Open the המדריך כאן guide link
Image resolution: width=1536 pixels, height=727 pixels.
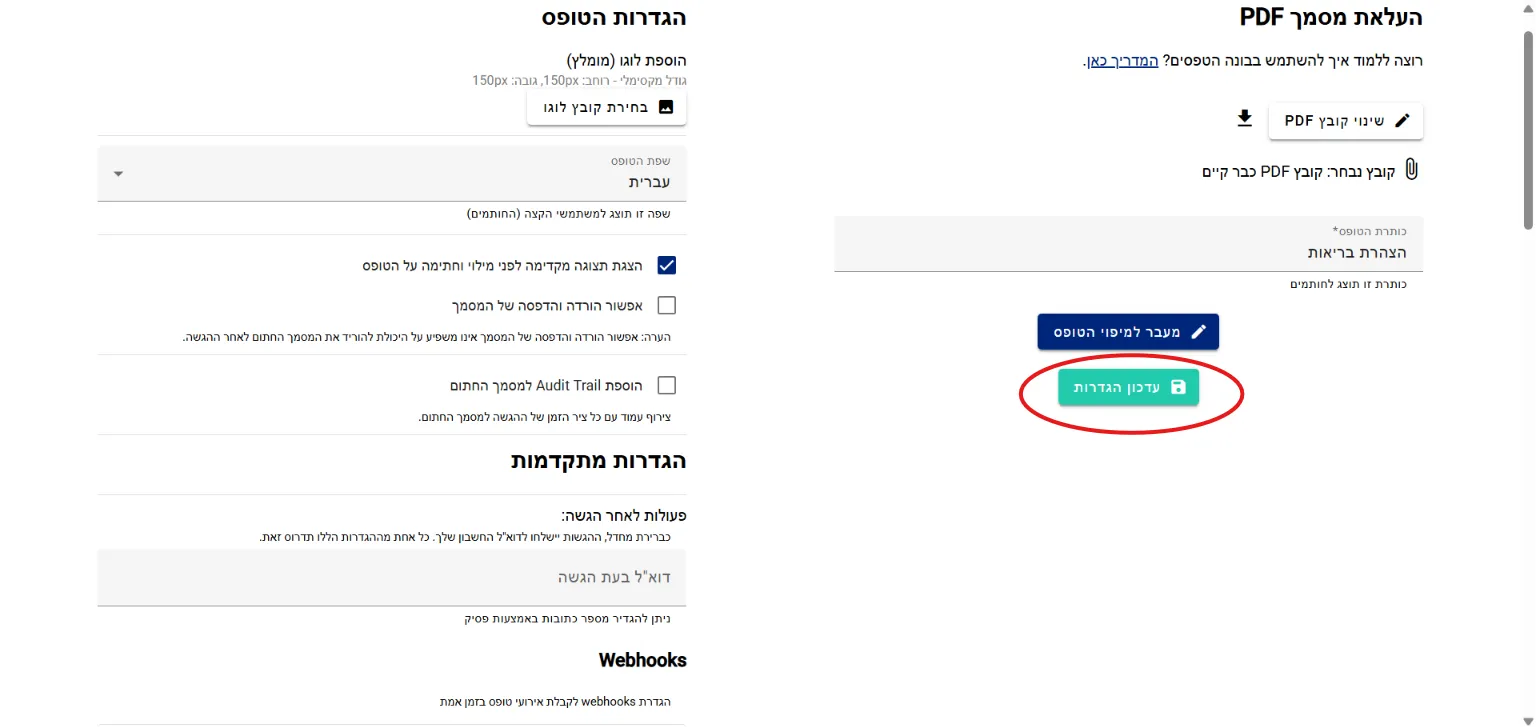1122,61
